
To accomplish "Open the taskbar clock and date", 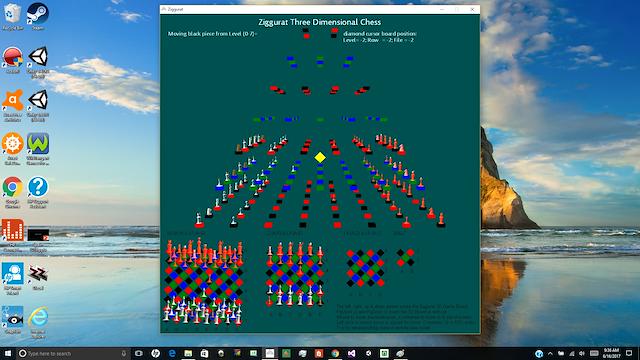I will 611,353.
